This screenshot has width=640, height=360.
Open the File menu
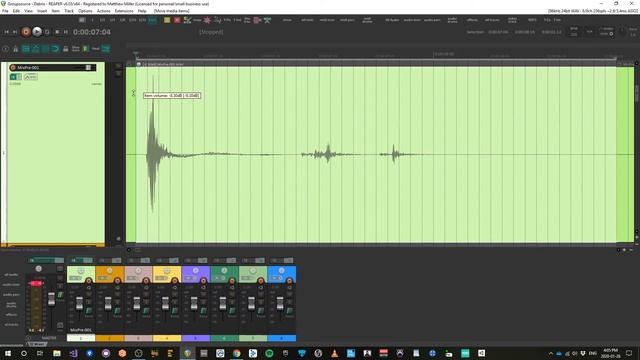click(5, 11)
